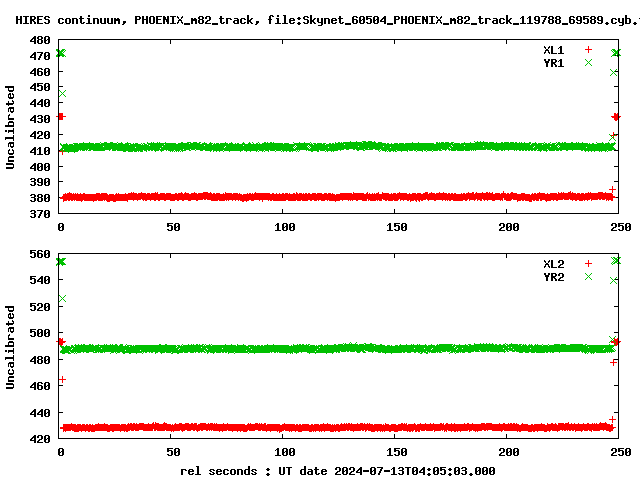Click the upper plot's 200 x-axis label

tap(509, 227)
